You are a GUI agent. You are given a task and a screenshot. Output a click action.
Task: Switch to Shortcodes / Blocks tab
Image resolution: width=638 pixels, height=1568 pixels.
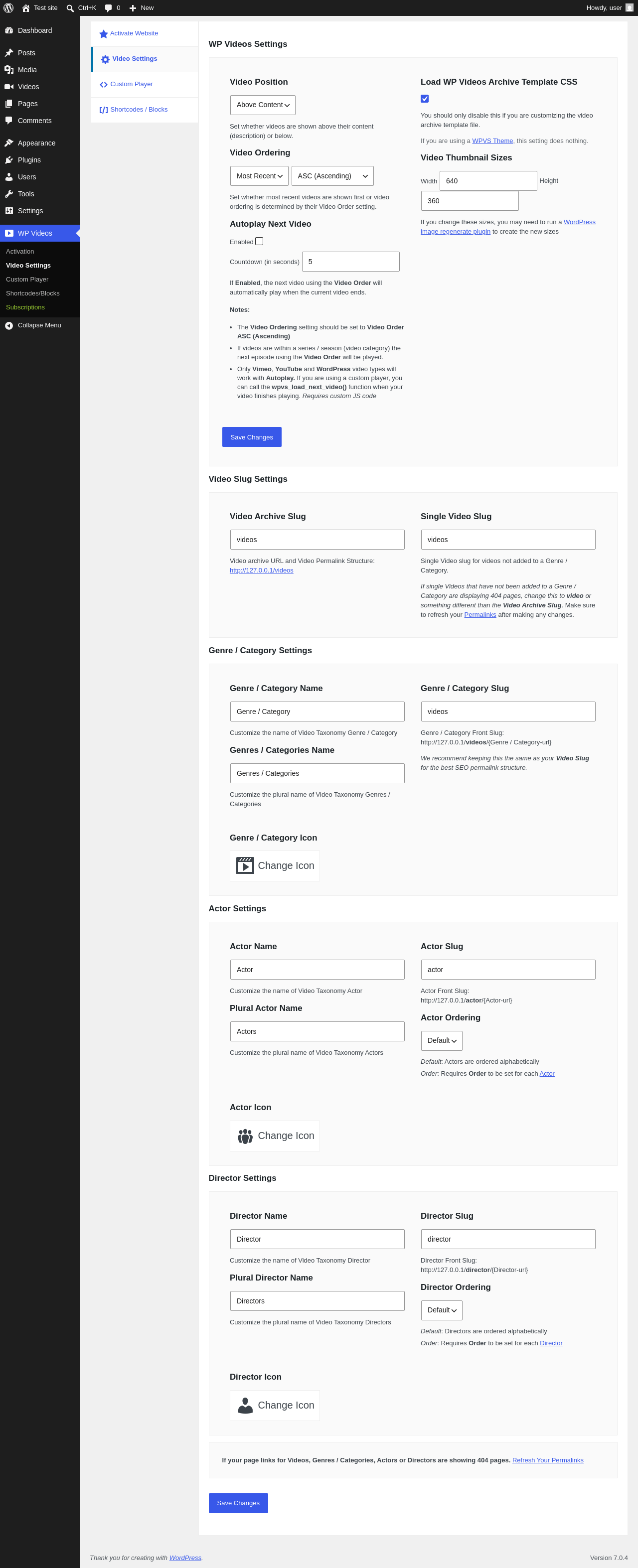pos(145,110)
